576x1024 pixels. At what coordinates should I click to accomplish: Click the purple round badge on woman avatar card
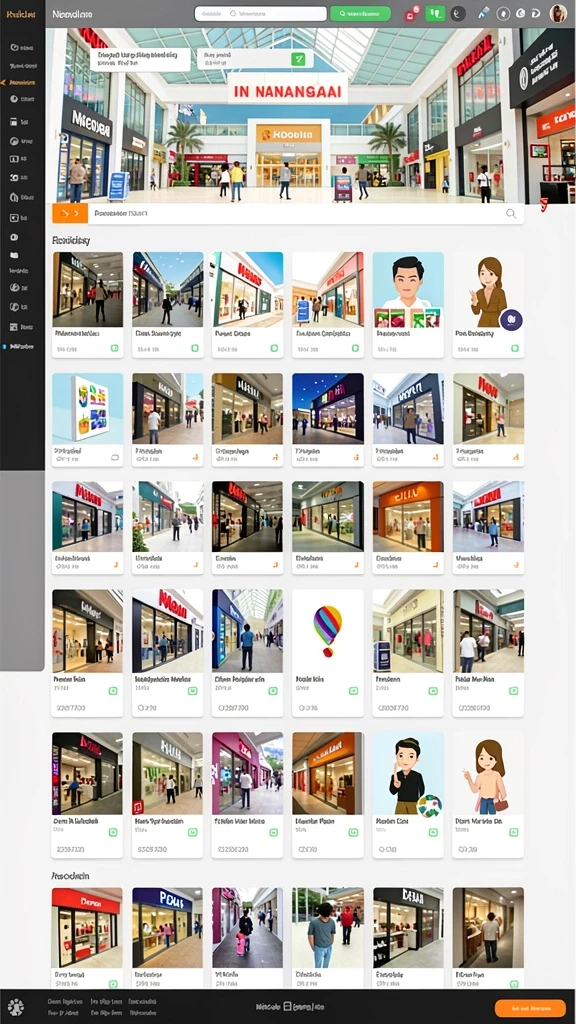(511, 320)
